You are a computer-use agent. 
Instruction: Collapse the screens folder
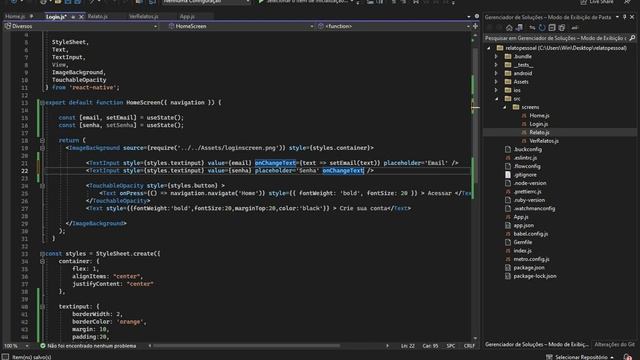click(504, 107)
